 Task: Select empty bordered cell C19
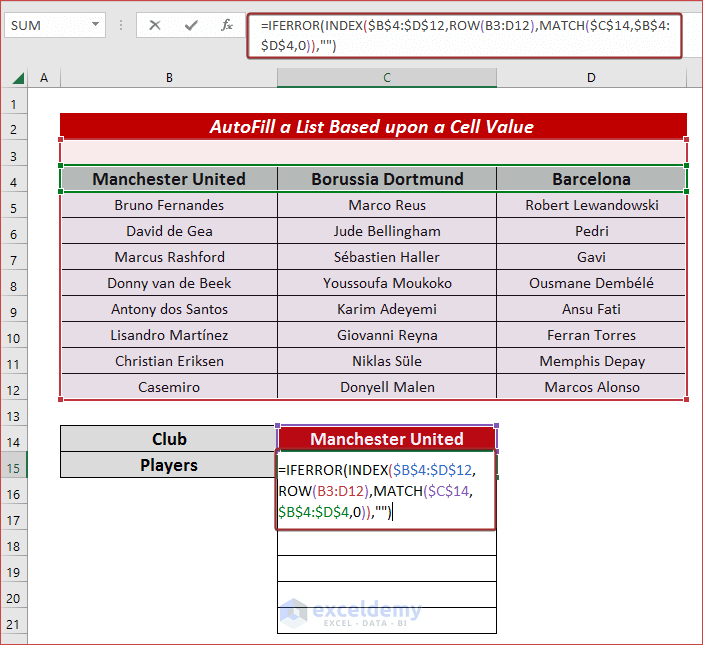pyautogui.click(x=387, y=569)
